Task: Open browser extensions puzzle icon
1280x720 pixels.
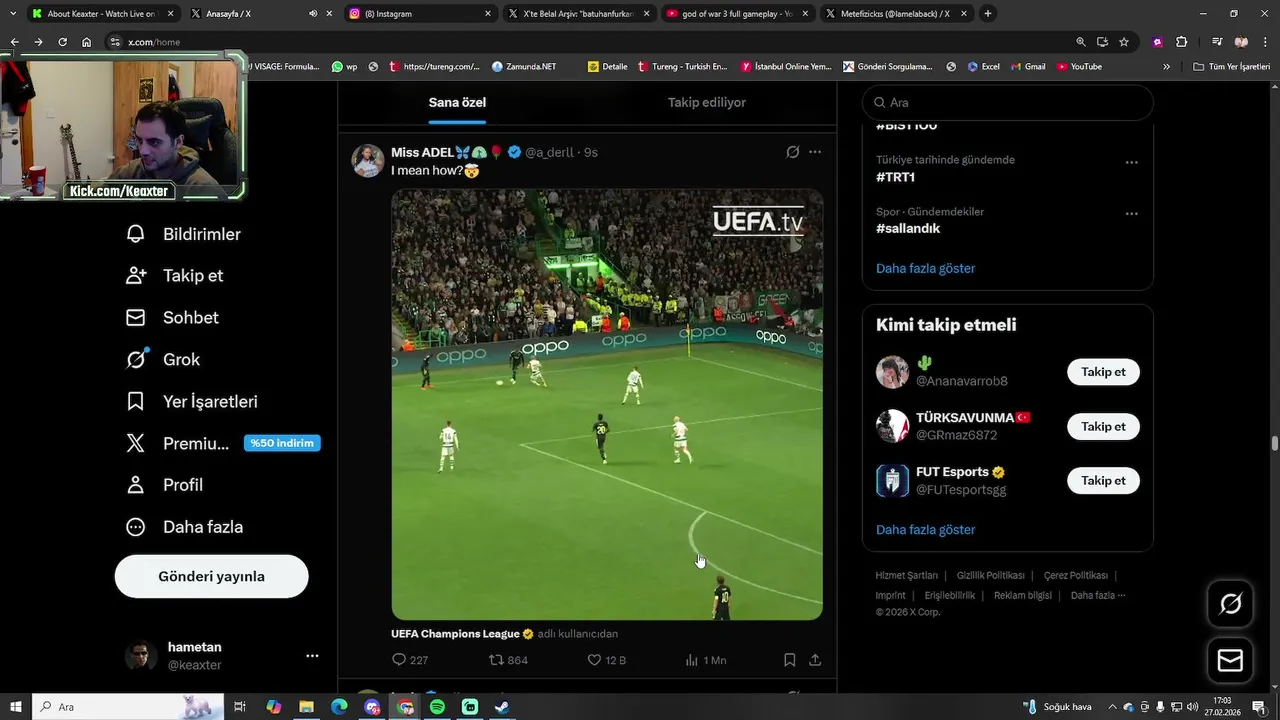Action: coord(1181,42)
